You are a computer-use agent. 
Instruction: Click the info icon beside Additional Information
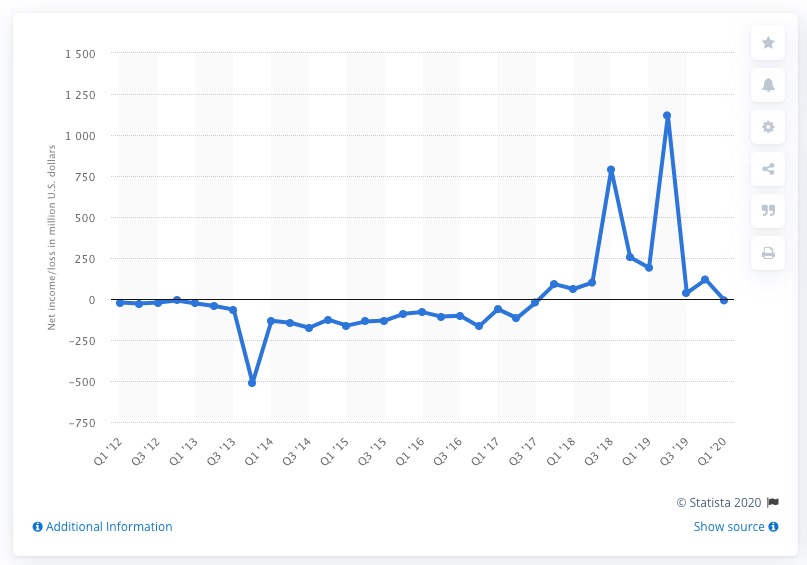38,527
